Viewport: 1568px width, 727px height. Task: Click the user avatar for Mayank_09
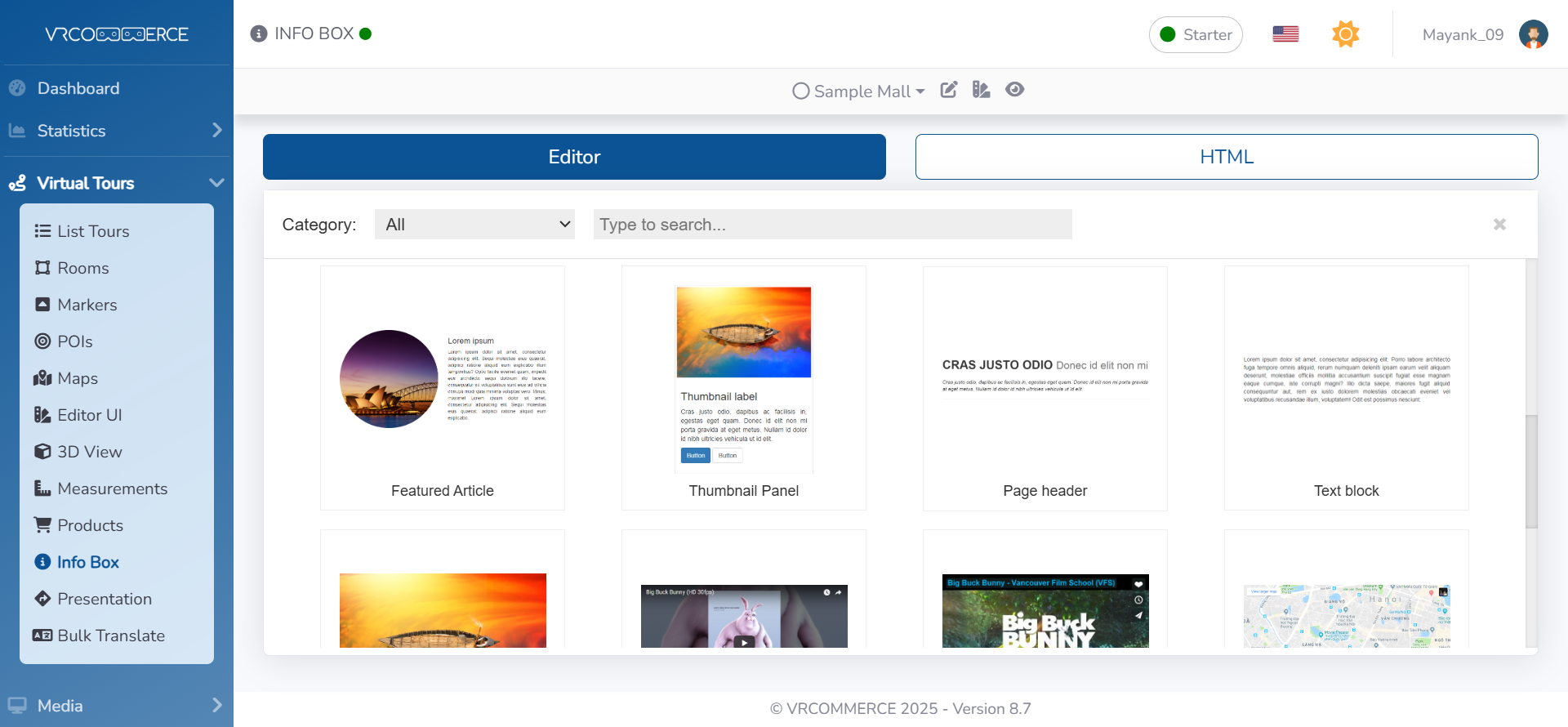tap(1533, 34)
